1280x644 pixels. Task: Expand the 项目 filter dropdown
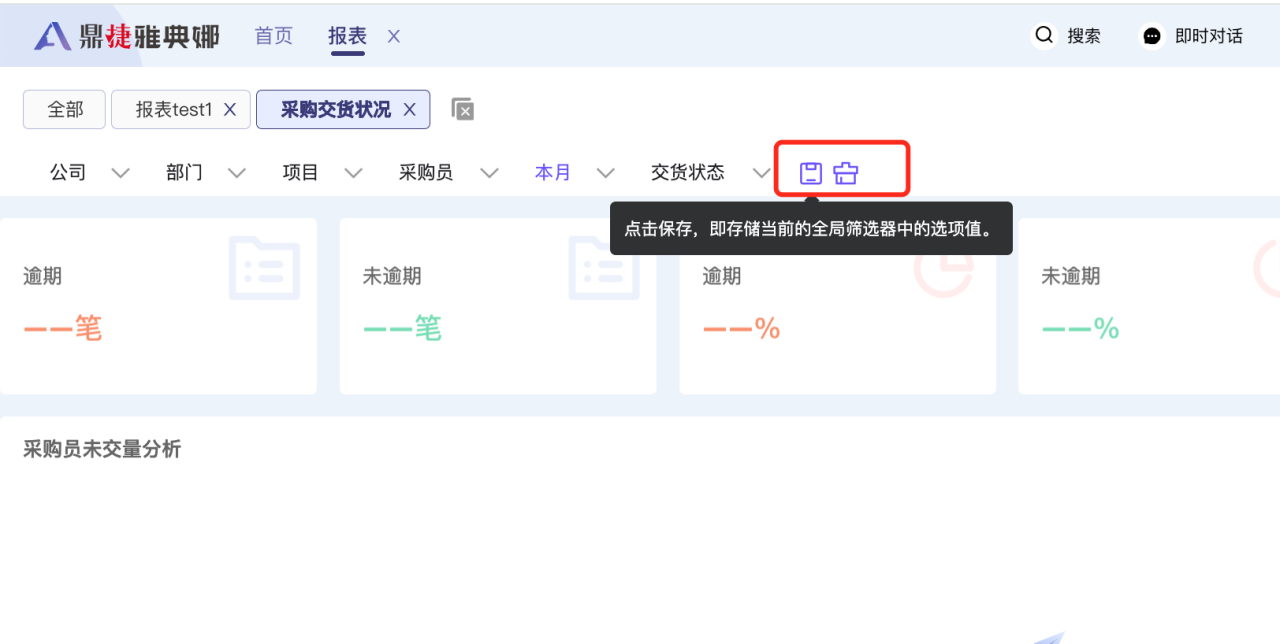(353, 173)
